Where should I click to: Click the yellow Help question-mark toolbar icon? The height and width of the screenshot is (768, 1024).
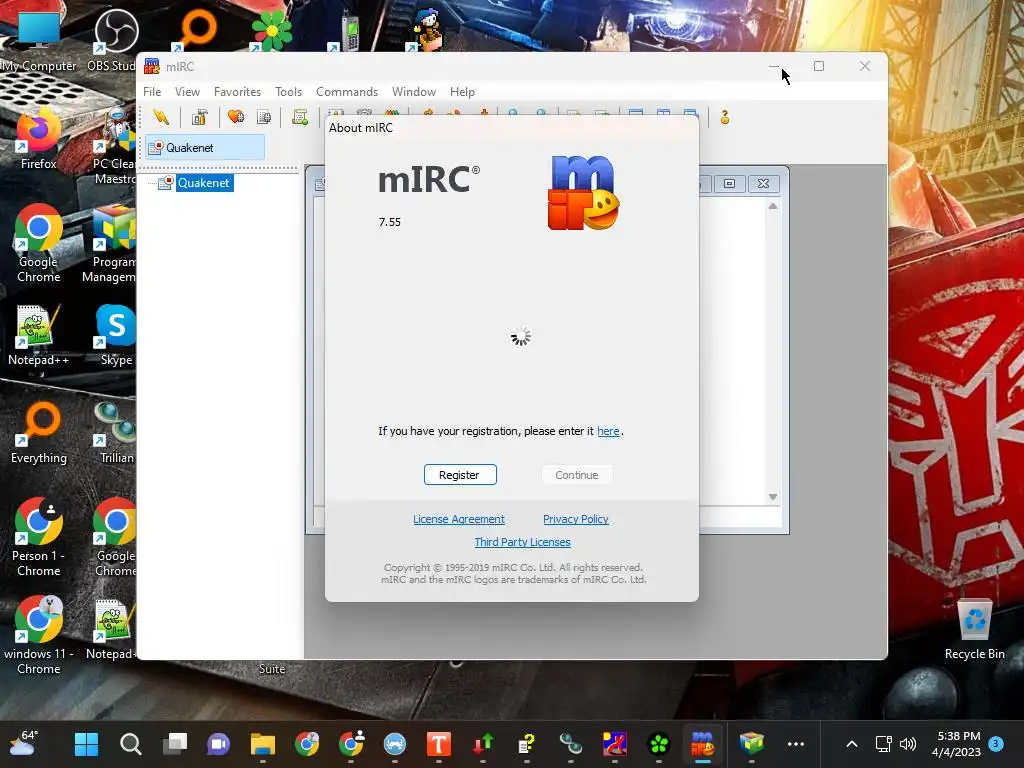(724, 117)
